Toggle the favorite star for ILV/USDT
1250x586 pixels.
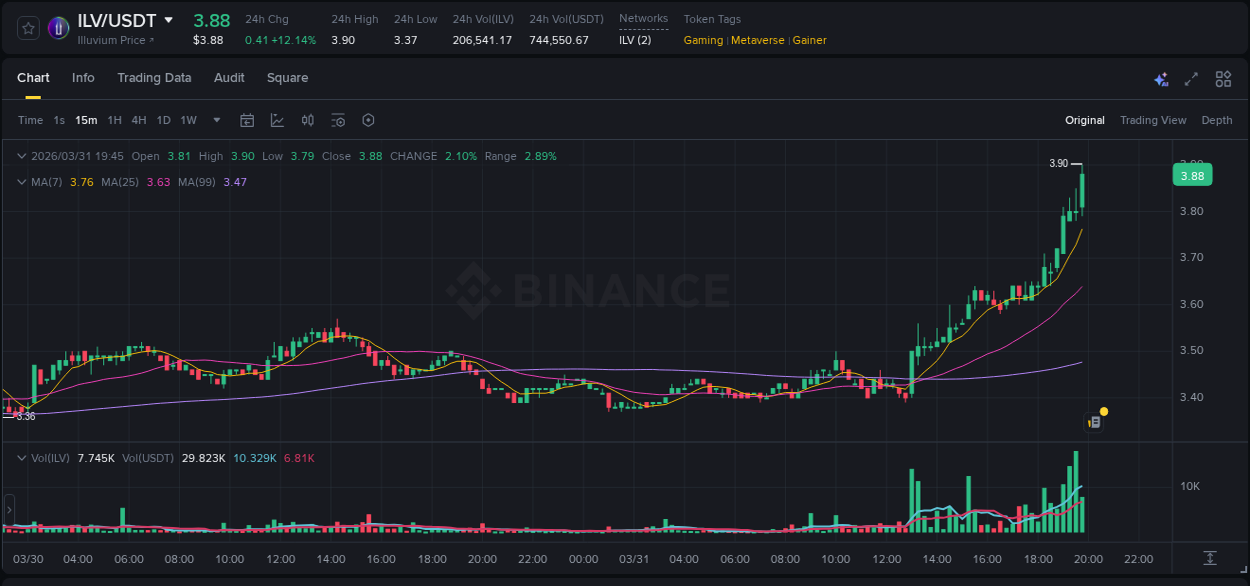pyautogui.click(x=27, y=27)
